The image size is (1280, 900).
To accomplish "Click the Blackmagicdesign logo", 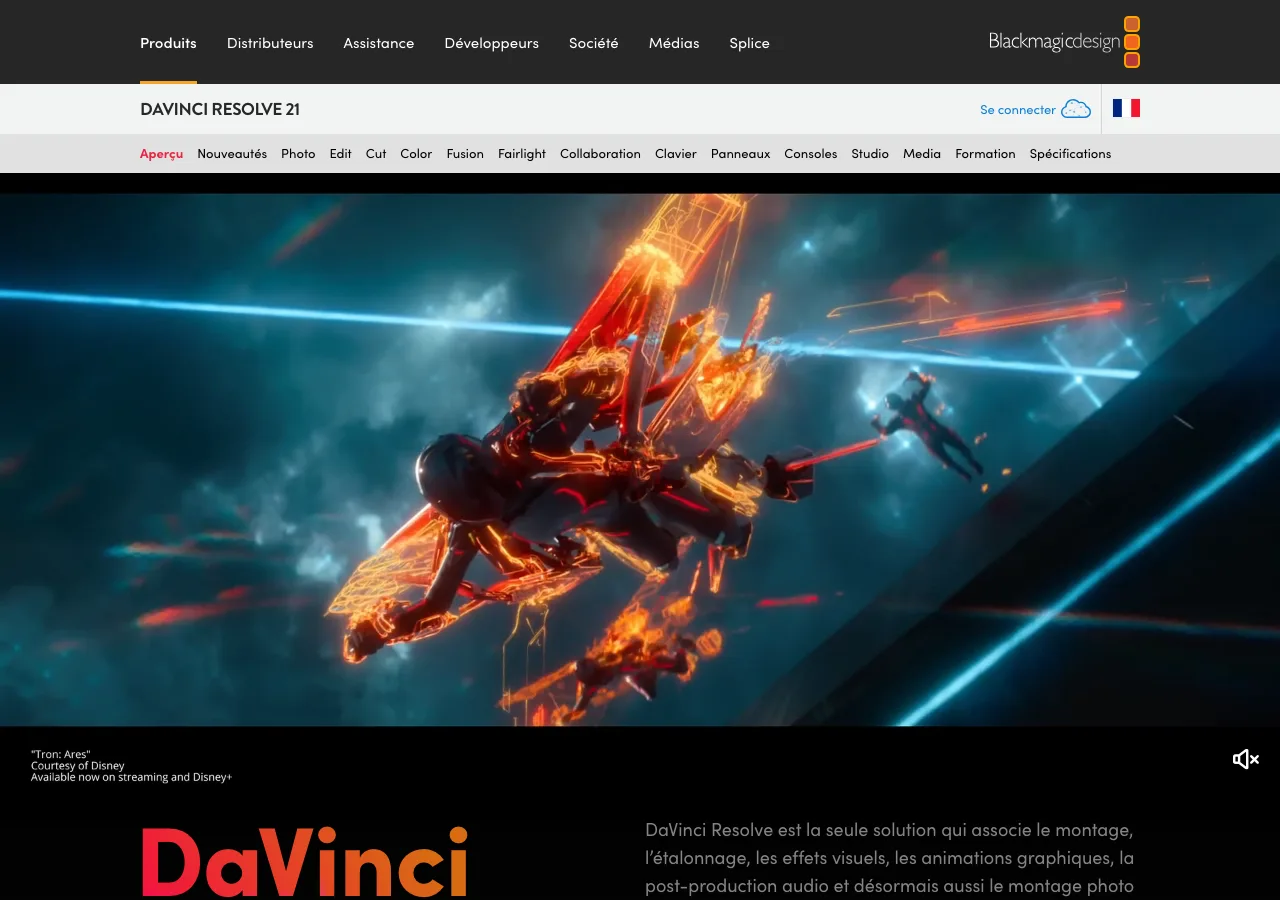I will 1064,42.
